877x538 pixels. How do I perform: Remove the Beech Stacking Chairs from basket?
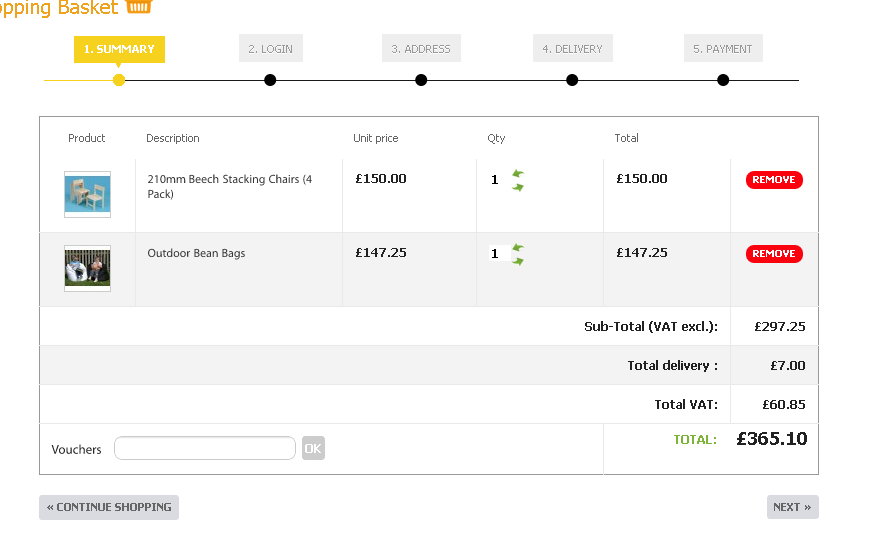point(774,180)
